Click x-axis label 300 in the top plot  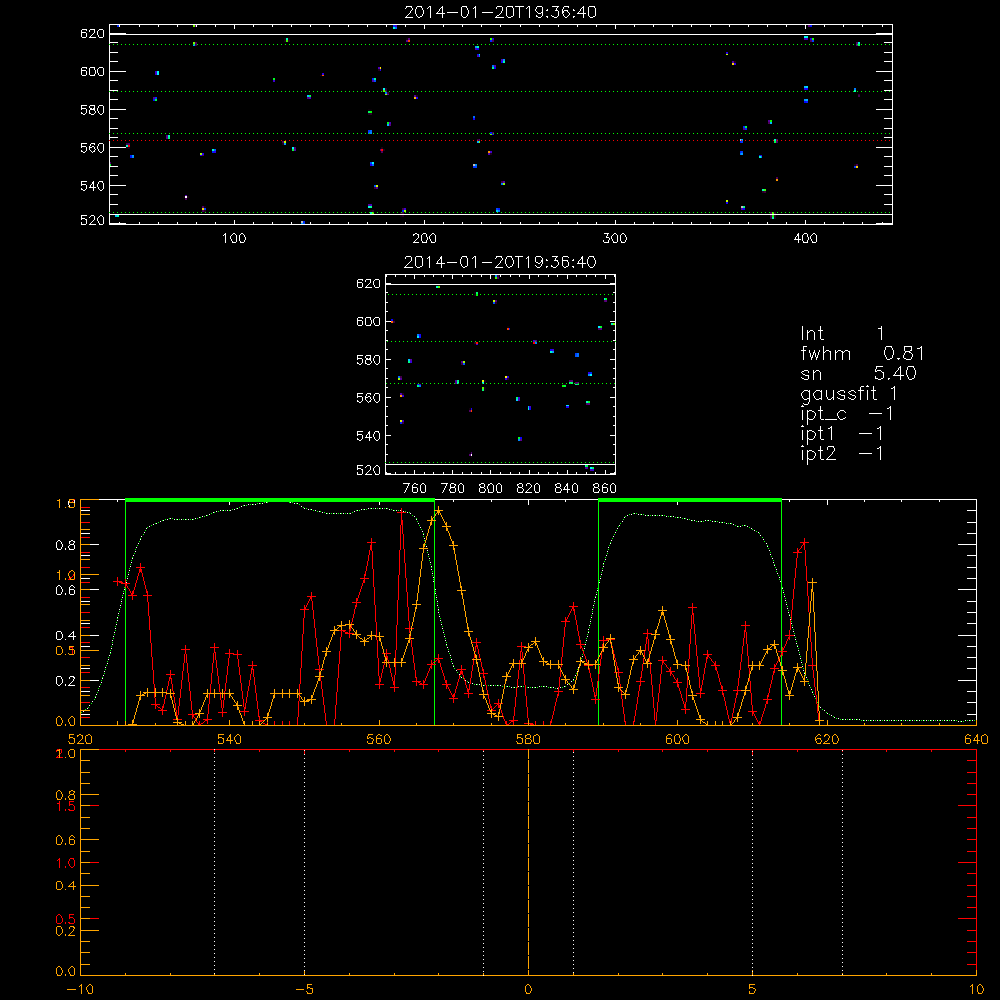pyautogui.click(x=615, y=239)
